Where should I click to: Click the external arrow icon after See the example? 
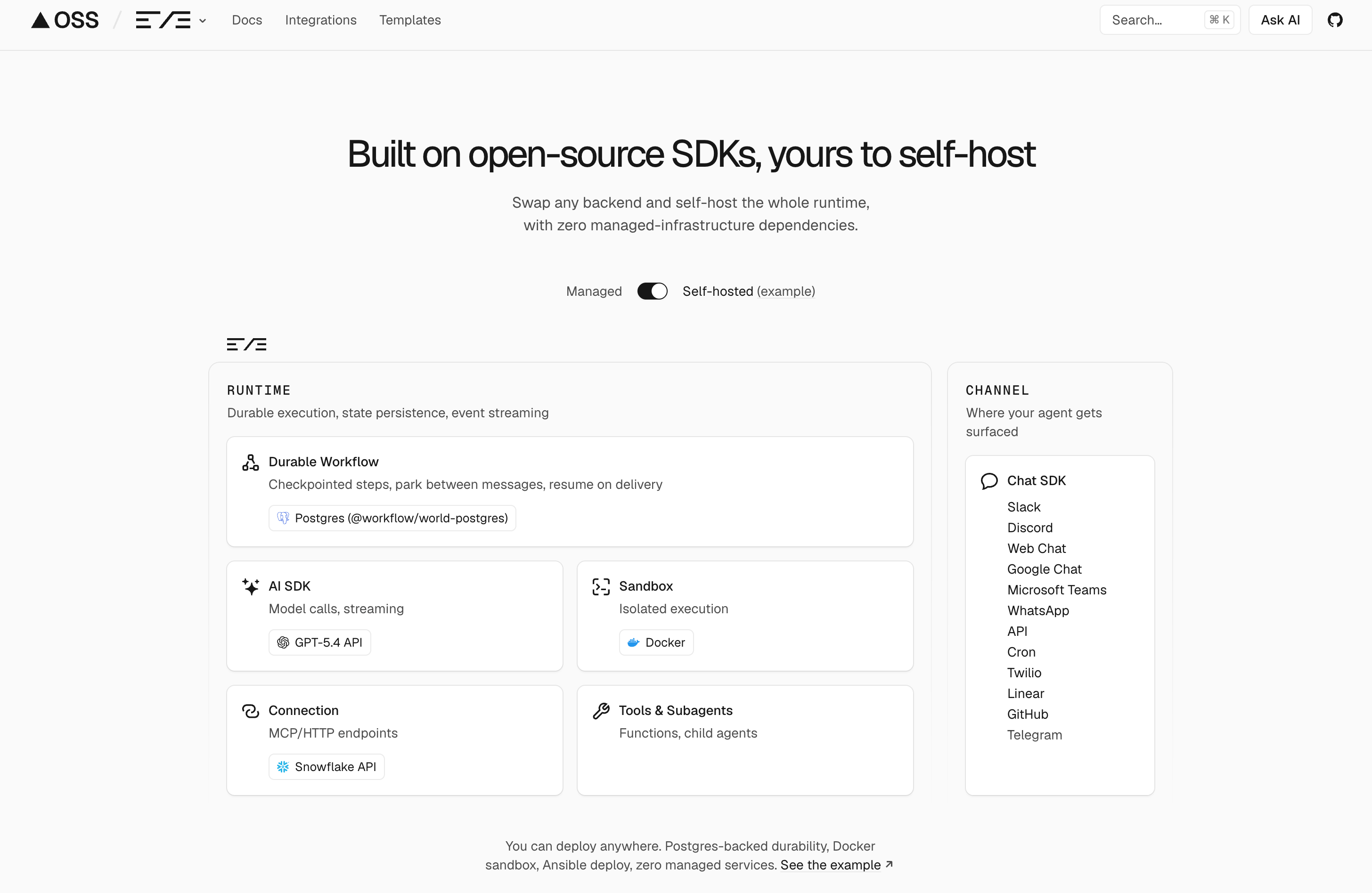click(x=889, y=864)
